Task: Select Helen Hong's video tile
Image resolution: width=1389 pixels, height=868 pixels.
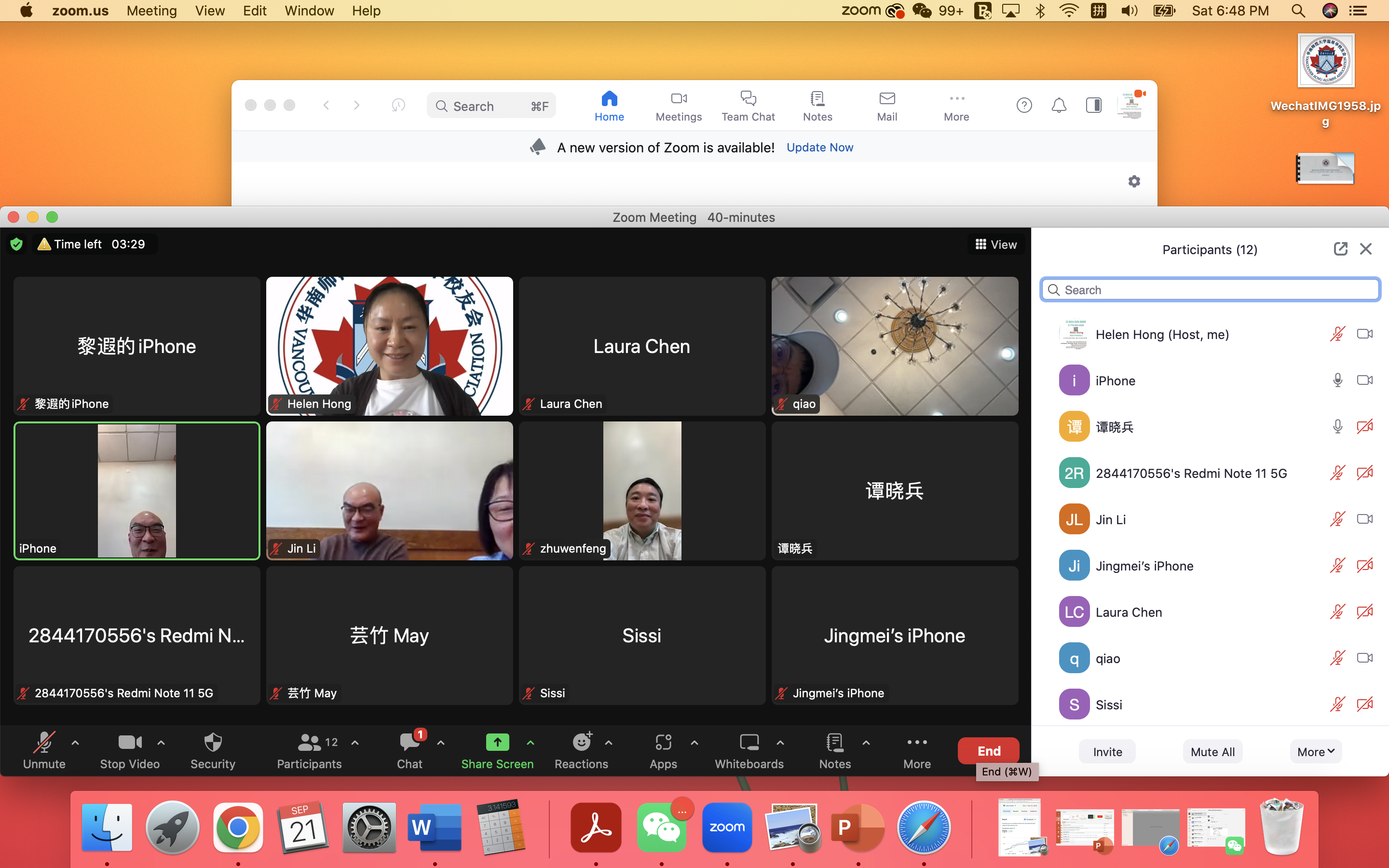Action: (389, 346)
